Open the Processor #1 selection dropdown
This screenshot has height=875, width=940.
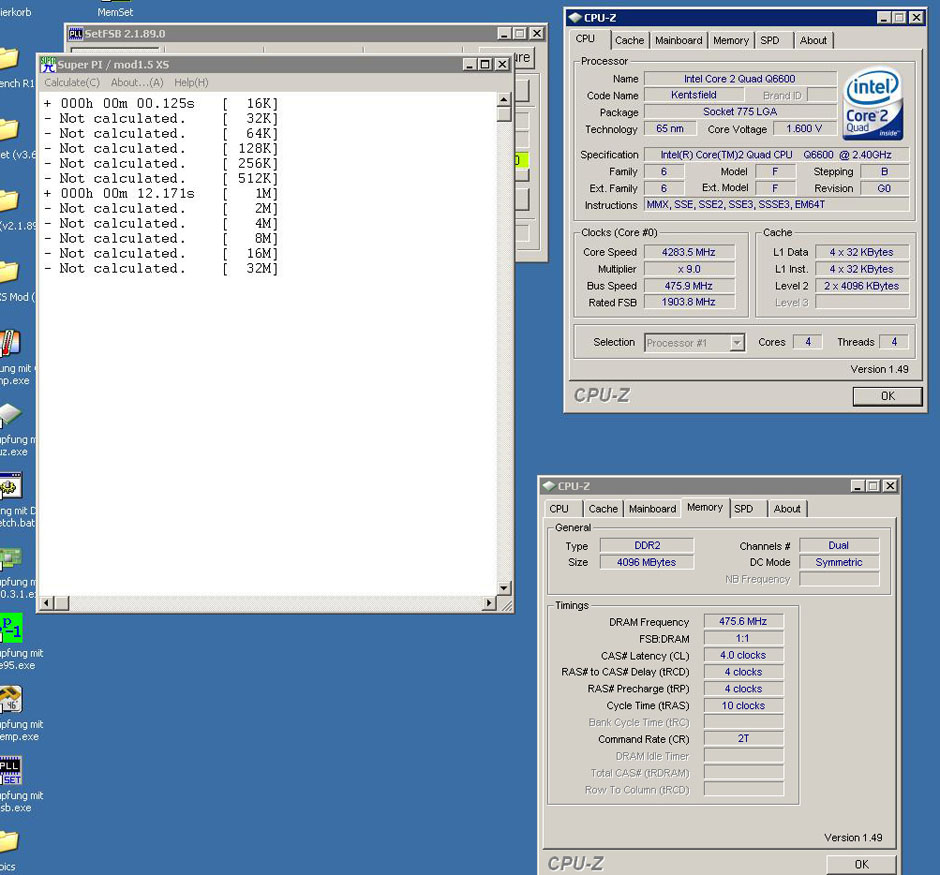pos(737,343)
